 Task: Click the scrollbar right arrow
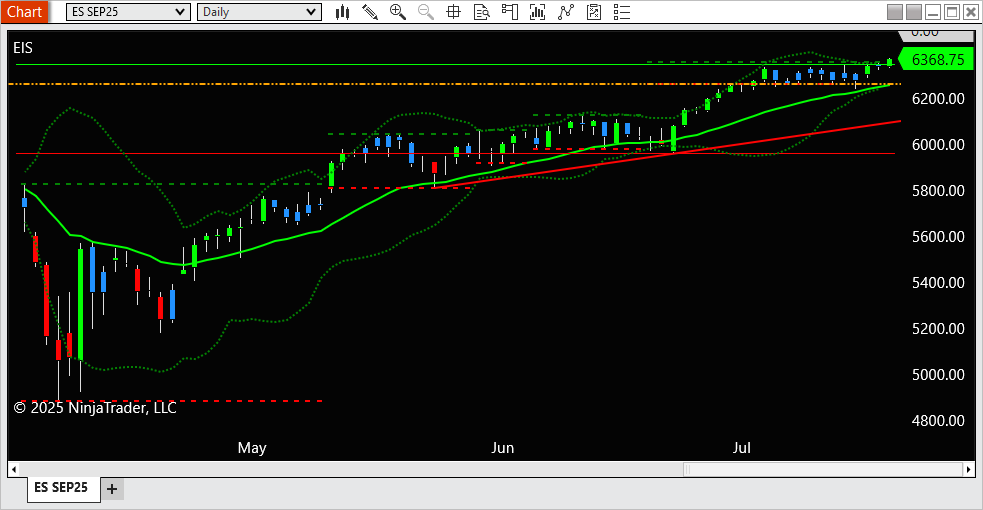(x=969, y=469)
